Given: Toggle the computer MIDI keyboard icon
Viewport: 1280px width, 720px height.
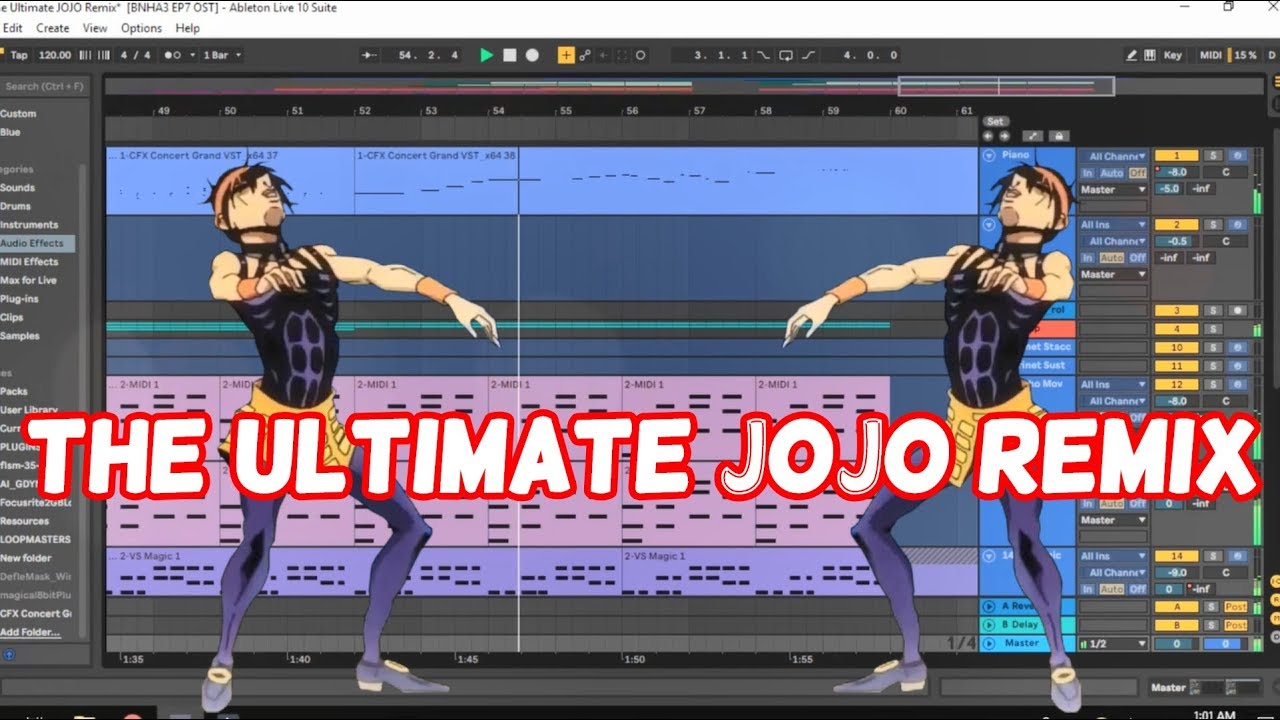Looking at the screenshot, I should coord(1150,55).
